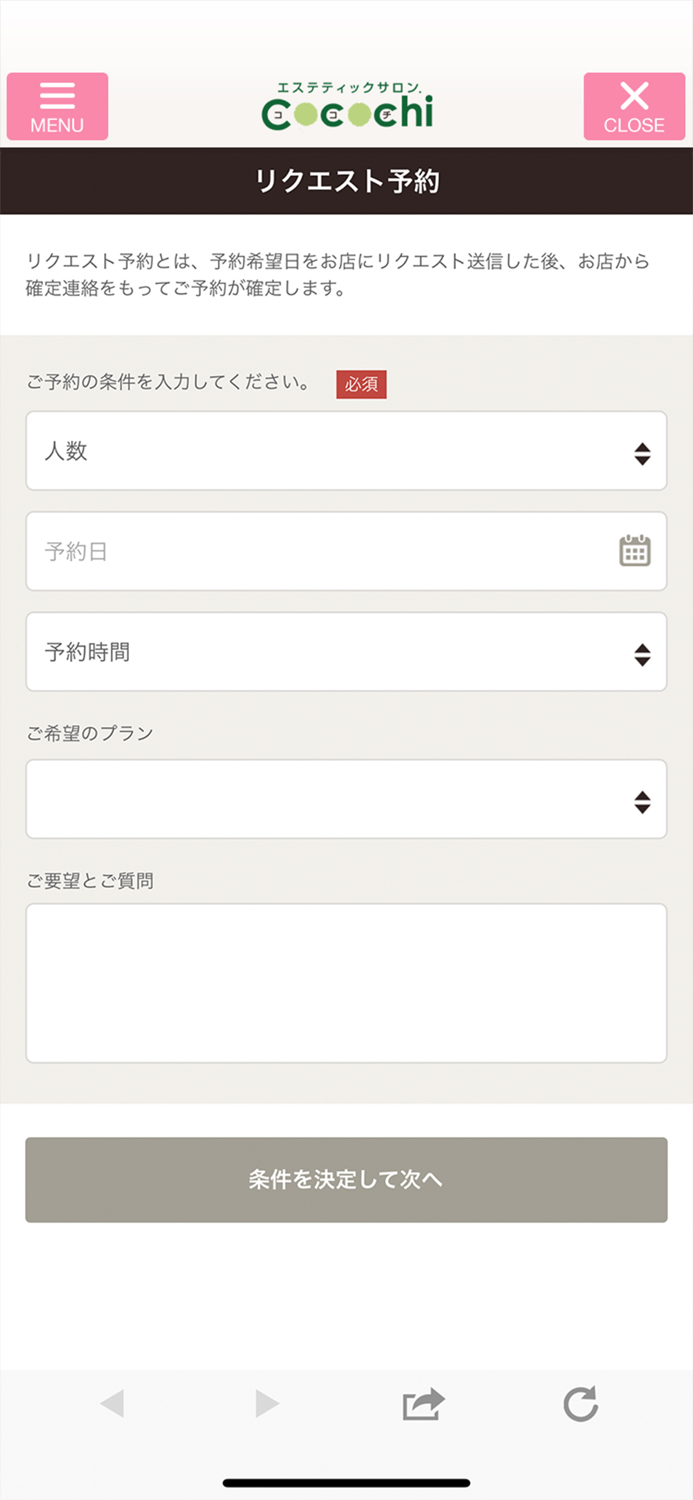Tap the share icon in bottom toolbar
Screen dimensions: 693x1500
tap(423, 1404)
